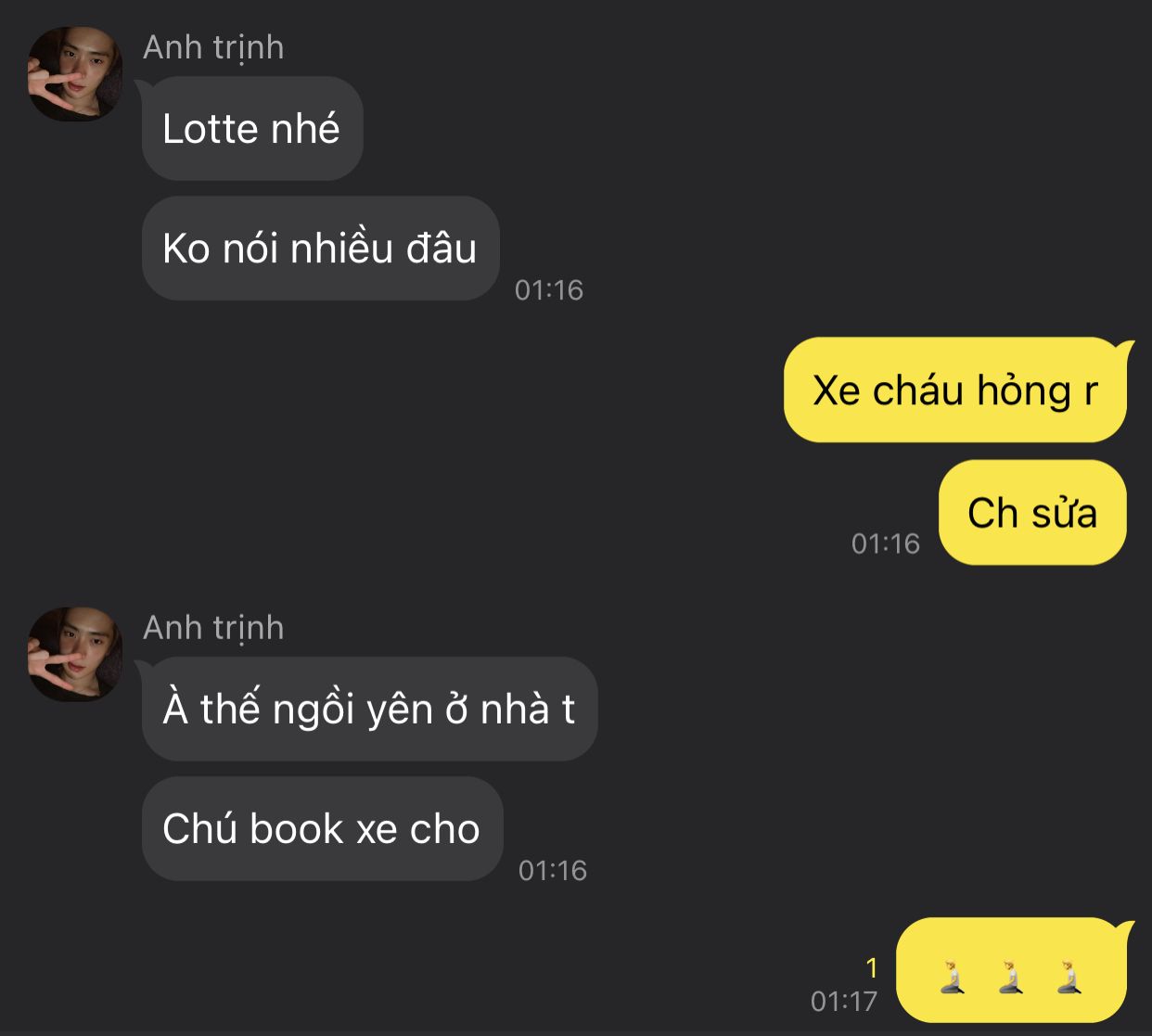
Task: Select the 'Chú book xe cho' message
Action: pyautogui.click(x=322, y=829)
